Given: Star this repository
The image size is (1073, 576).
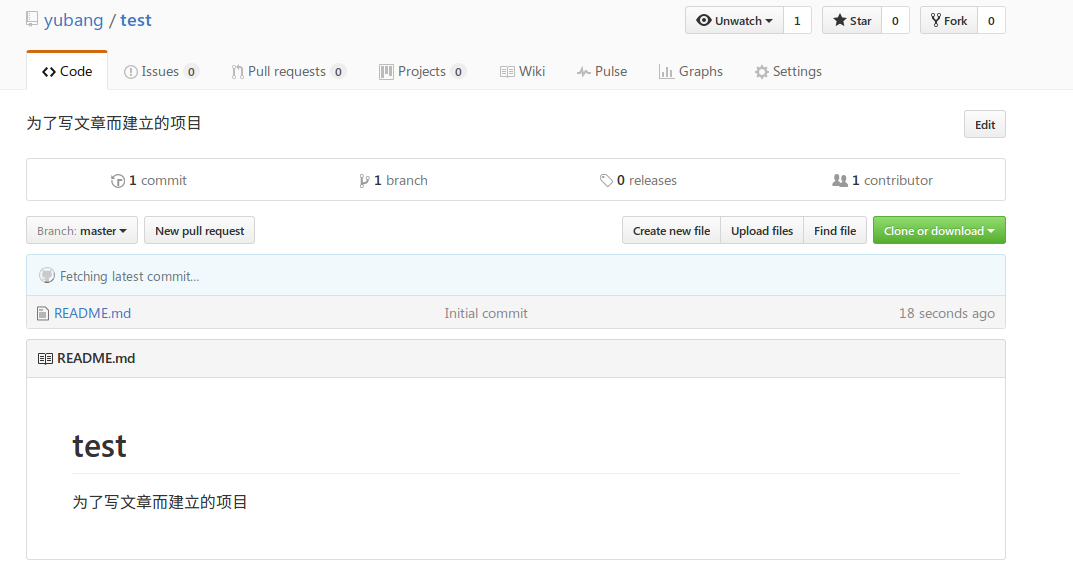Looking at the screenshot, I should click(x=852, y=21).
